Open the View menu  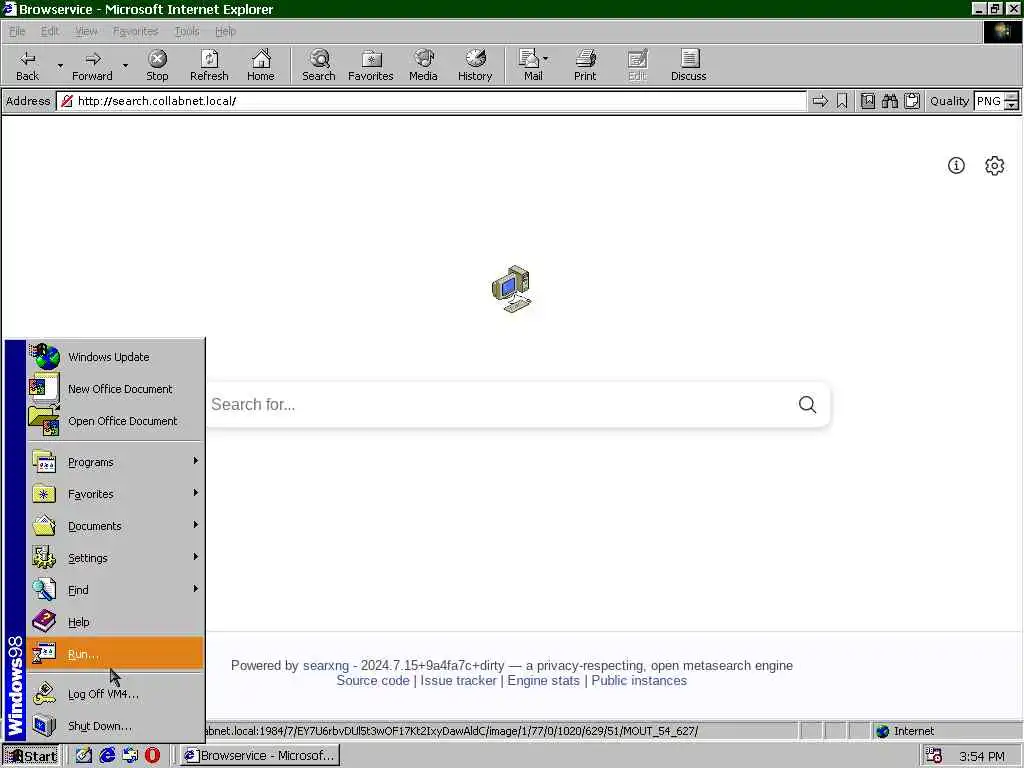coord(86,31)
